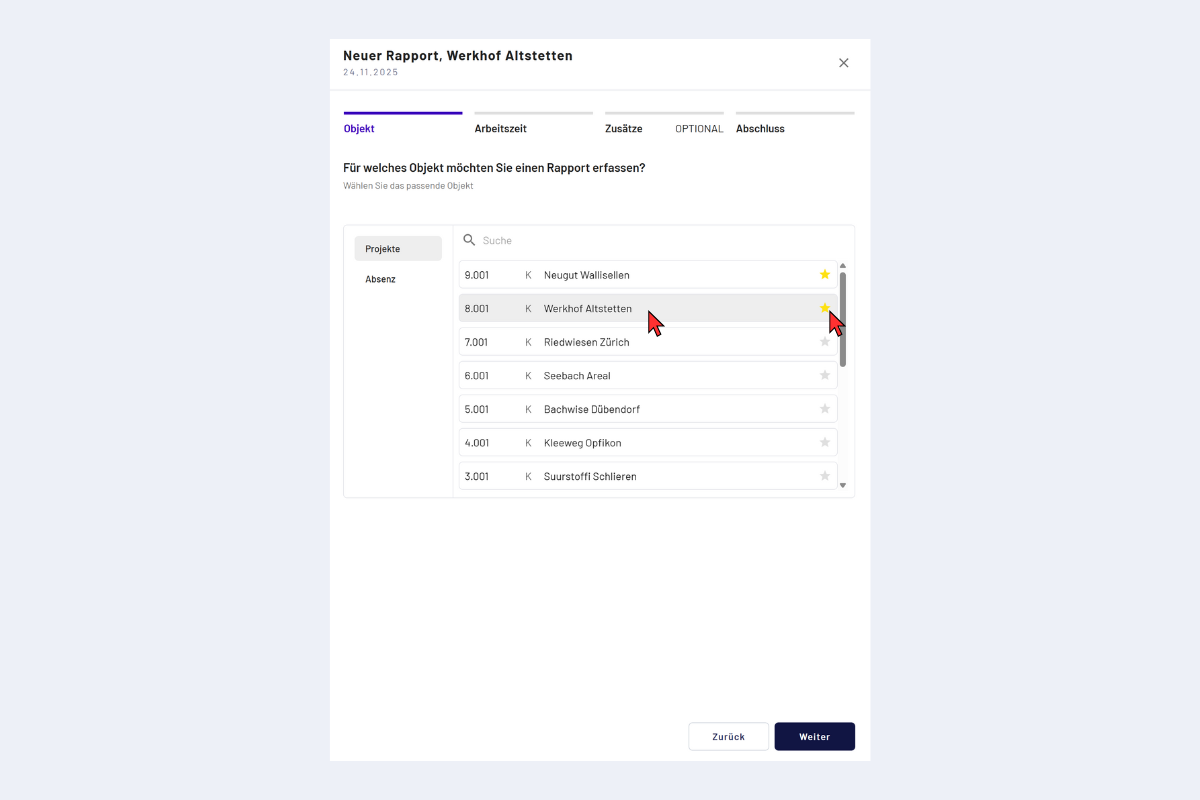
Task: Click the Zurück button
Action: point(728,737)
